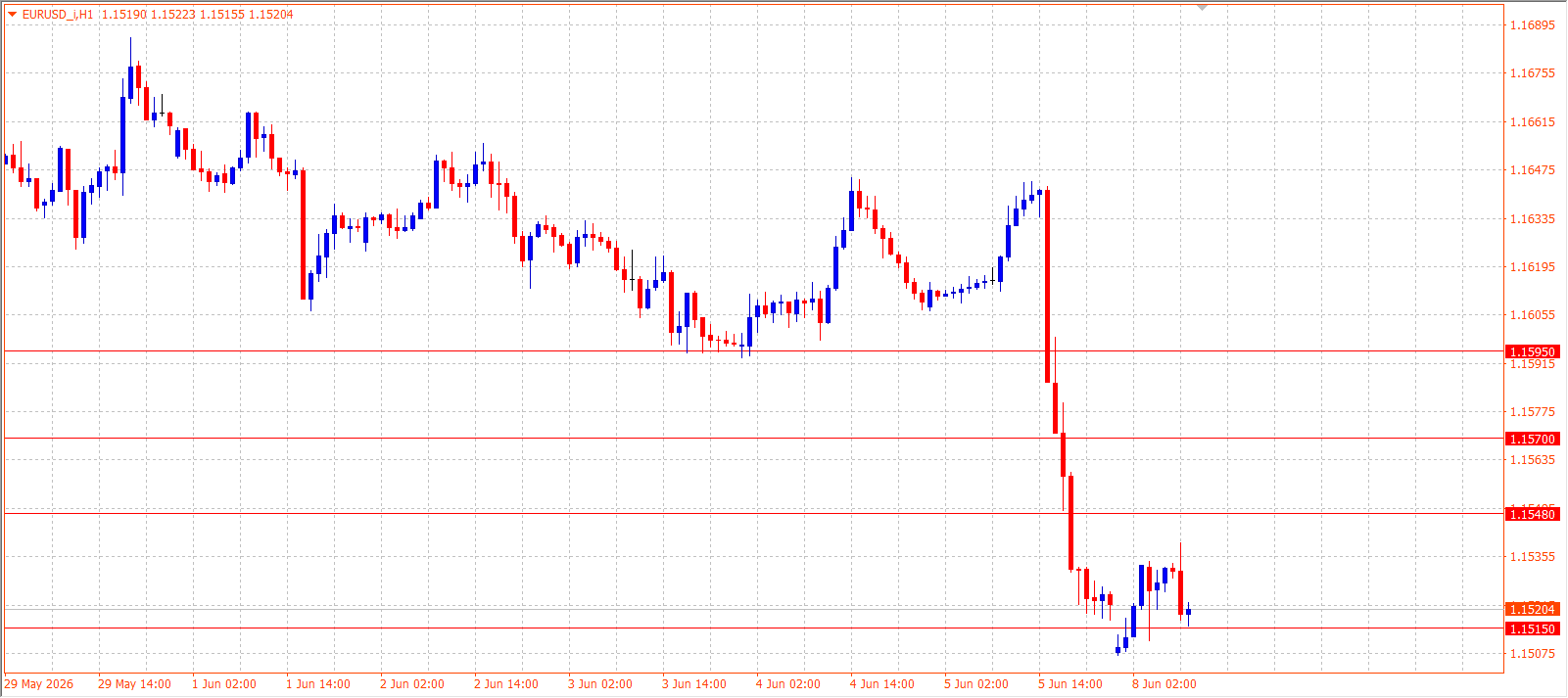Screen dimensions: 1568x698
Task: Click the 3 Jun 02:00 time label
Action: click(x=600, y=684)
